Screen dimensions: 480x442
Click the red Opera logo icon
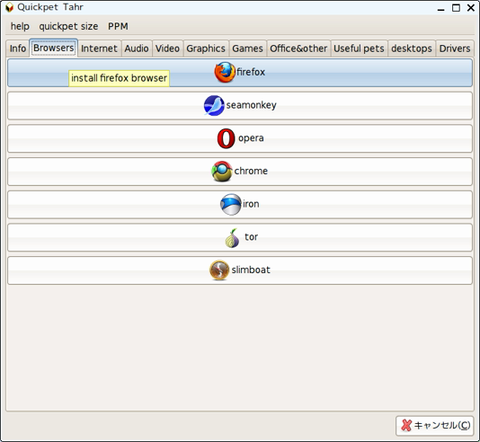click(226, 138)
